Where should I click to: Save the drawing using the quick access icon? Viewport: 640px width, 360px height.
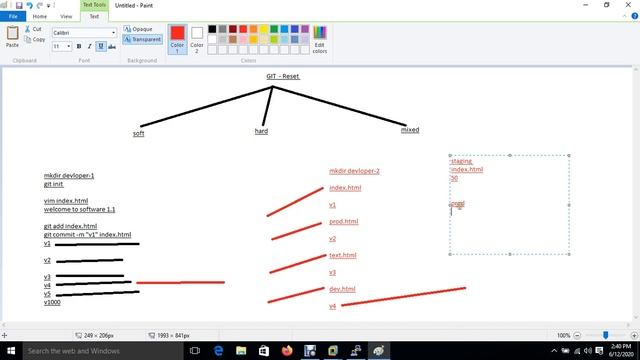coord(19,5)
